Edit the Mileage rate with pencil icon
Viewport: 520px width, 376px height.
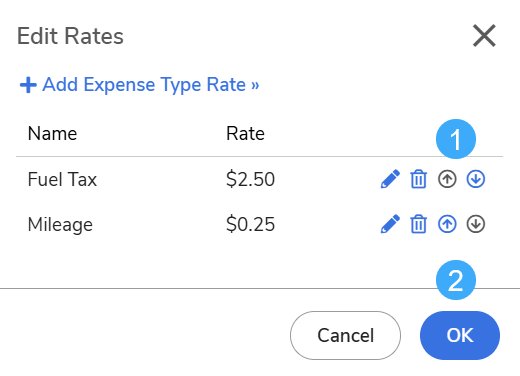point(390,224)
